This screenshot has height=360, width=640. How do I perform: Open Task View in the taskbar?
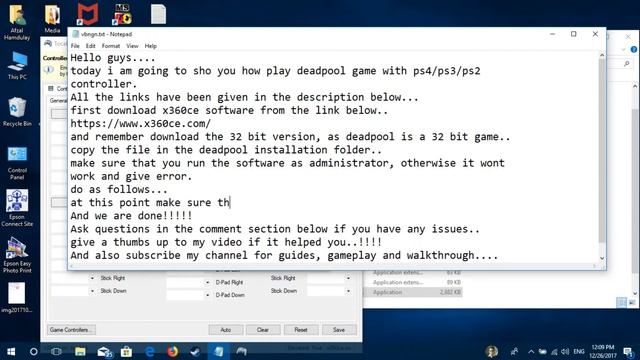(56, 351)
